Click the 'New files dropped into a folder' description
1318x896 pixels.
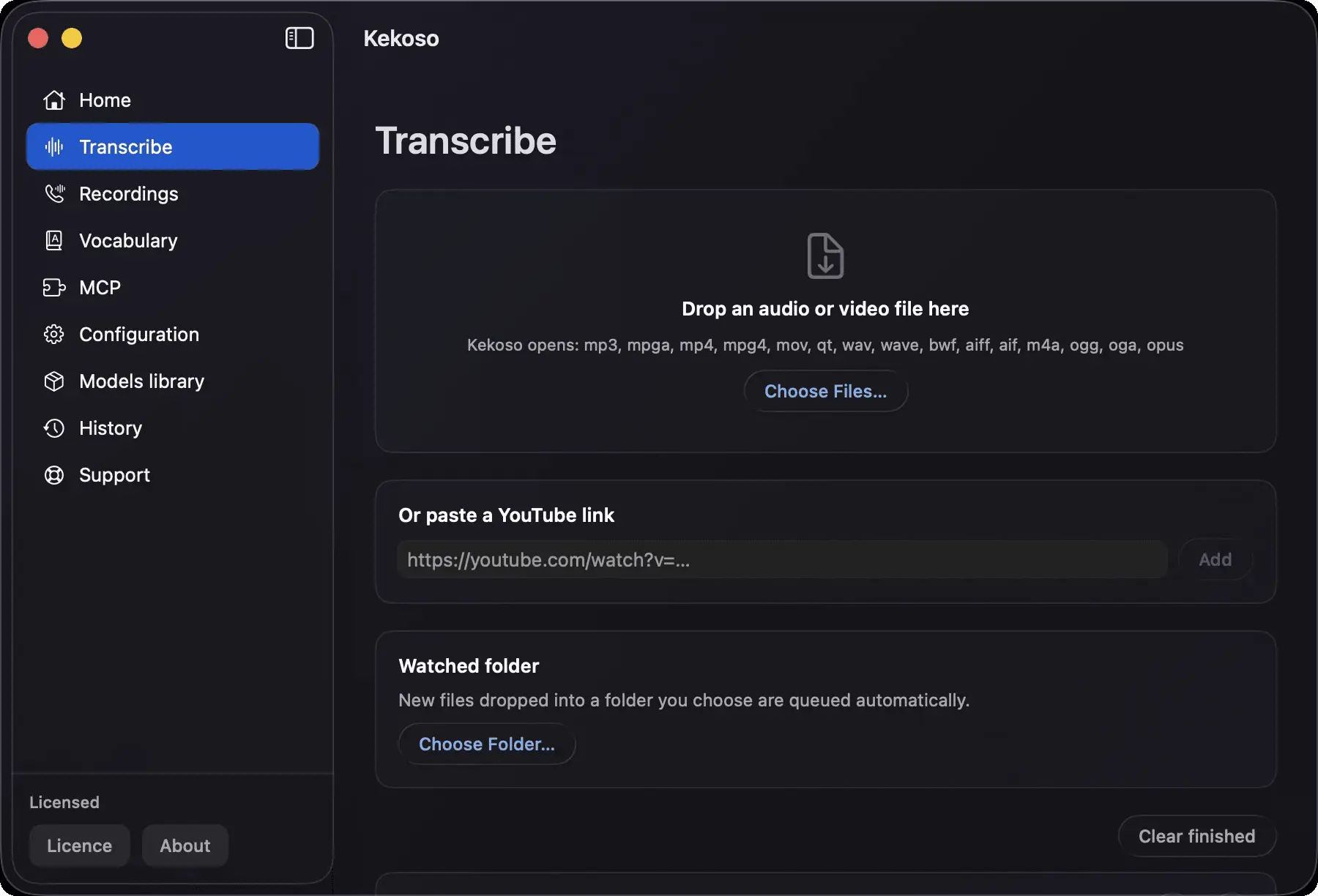click(684, 701)
